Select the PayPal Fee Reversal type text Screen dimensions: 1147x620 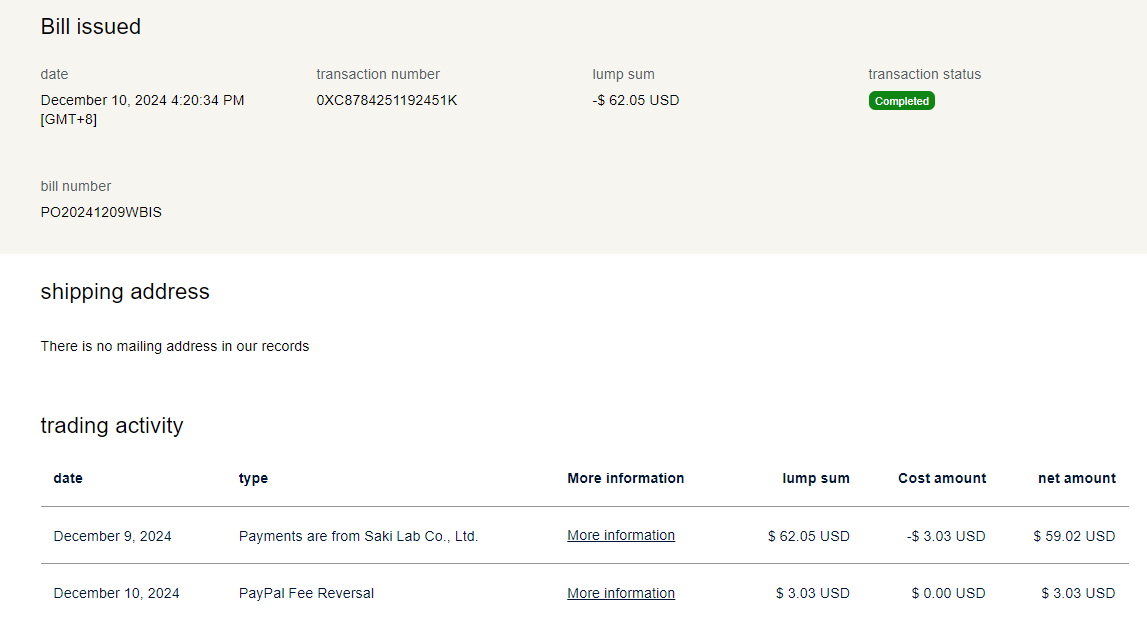[x=306, y=593]
